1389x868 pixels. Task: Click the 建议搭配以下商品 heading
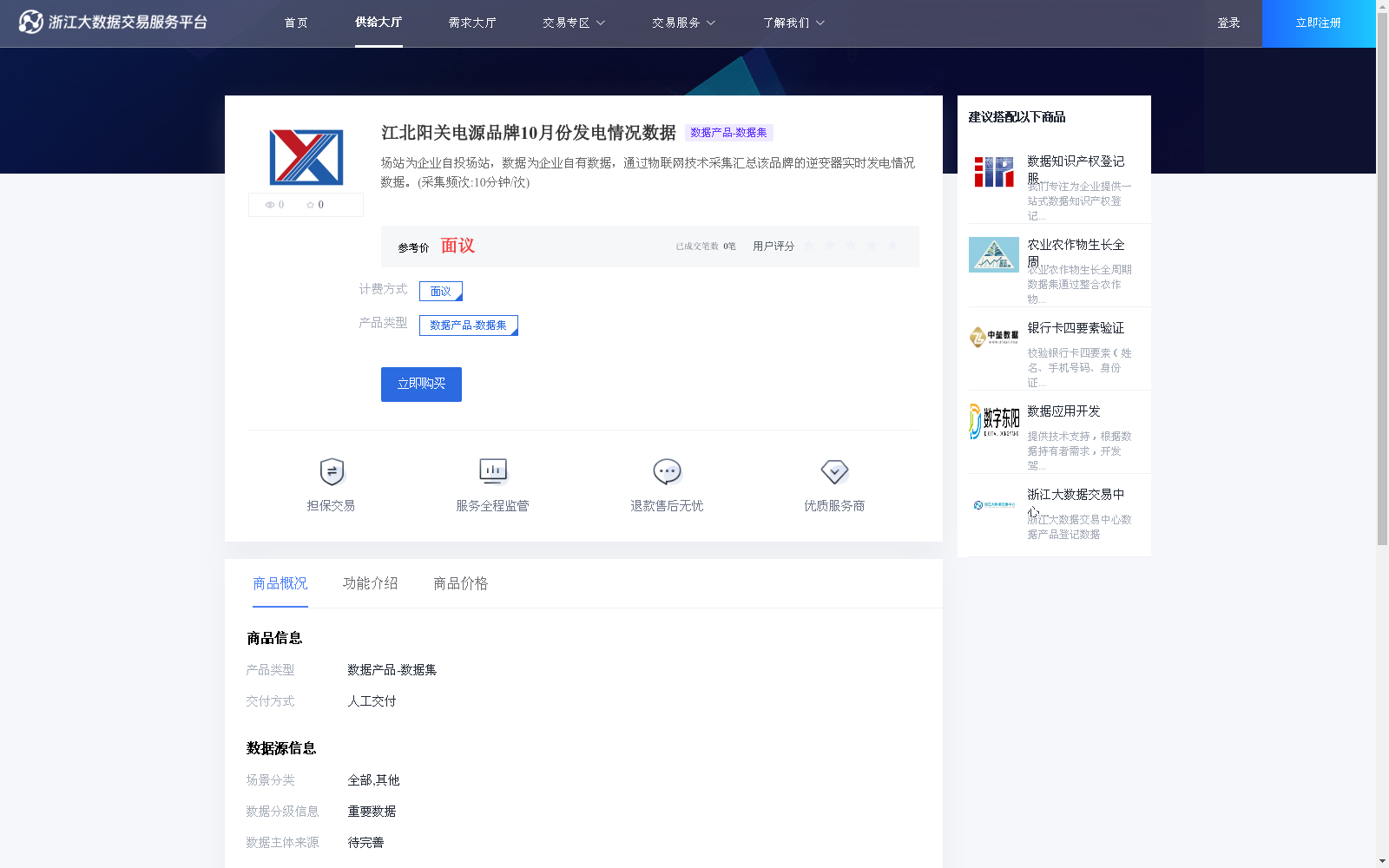(x=1017, y=117)
